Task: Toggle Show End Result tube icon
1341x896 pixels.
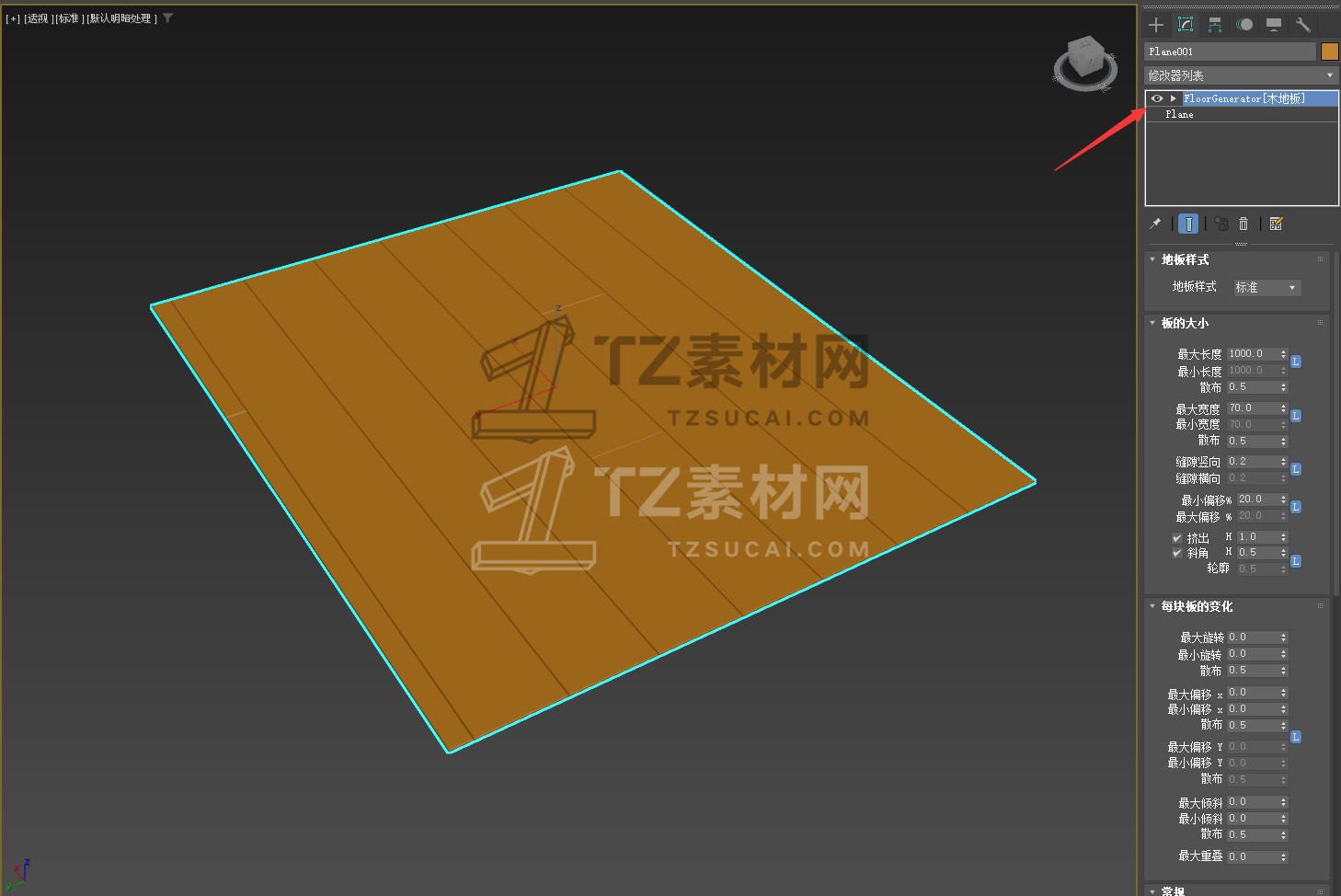Action: click(x=1188, y=224)
